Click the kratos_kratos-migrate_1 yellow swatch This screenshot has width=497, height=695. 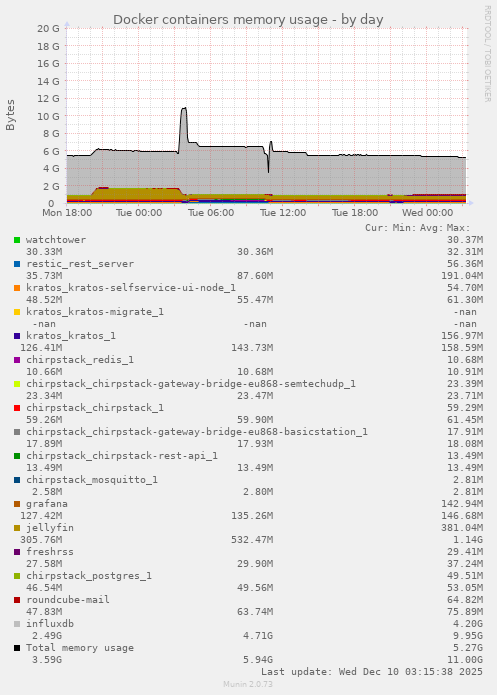click(x=17, y=312)
